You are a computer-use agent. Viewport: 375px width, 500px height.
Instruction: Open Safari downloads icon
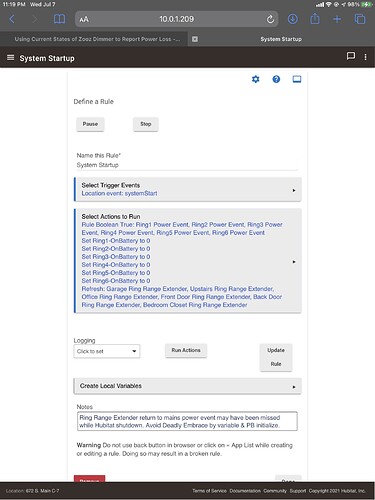pyautogui.click(x=293, y=19)
